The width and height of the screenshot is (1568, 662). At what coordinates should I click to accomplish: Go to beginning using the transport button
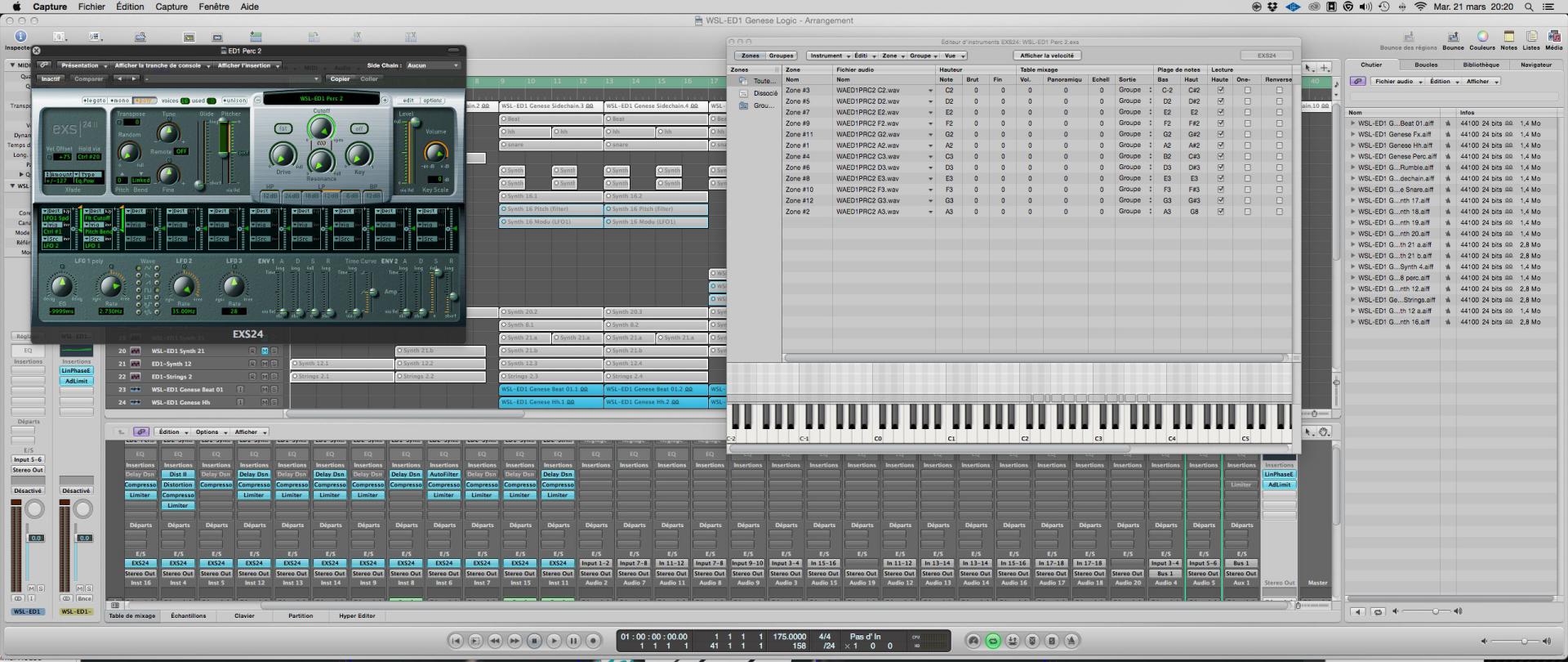(456, 641)
